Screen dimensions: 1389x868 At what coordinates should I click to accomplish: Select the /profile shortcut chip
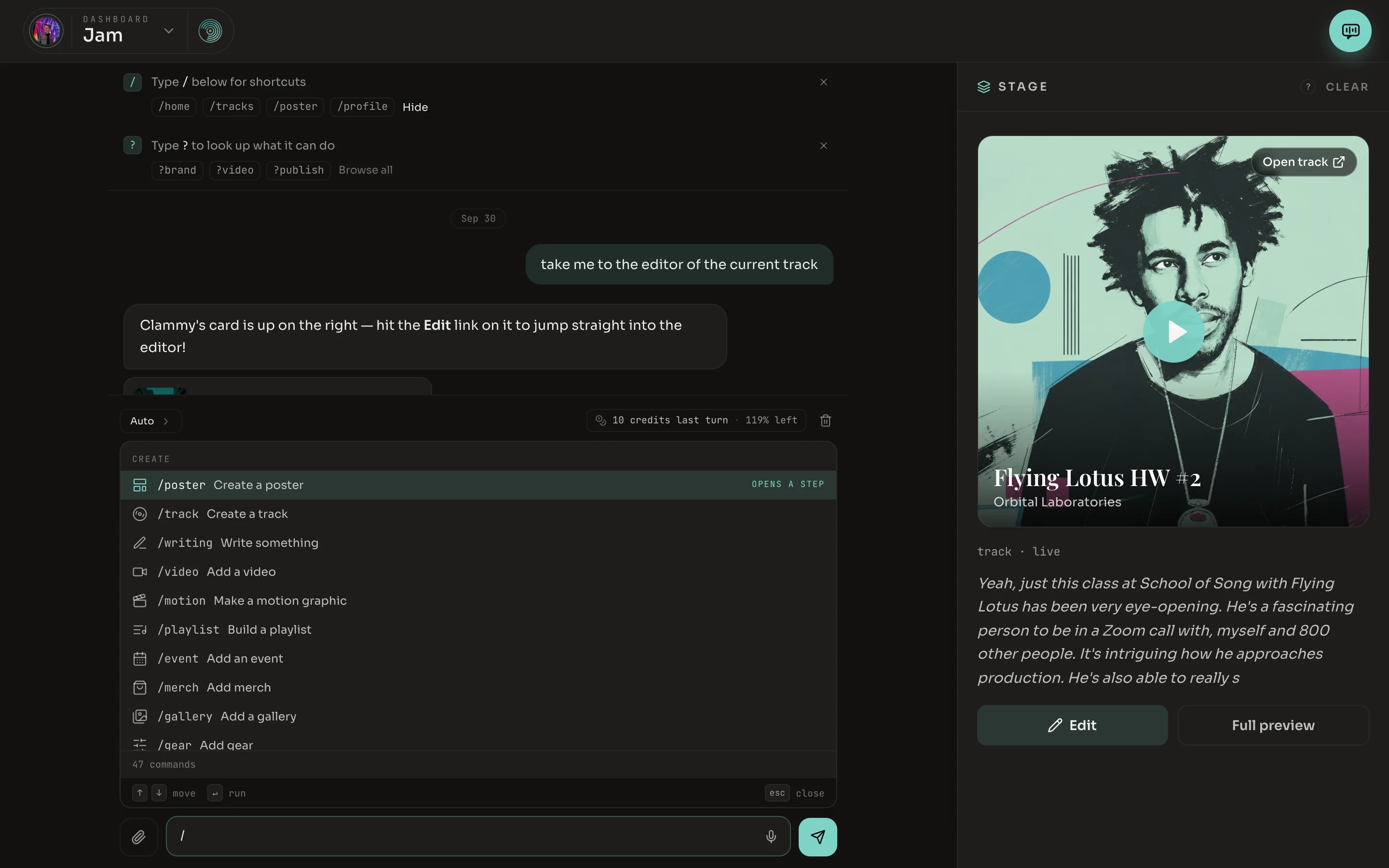pyautogui.click(x=362, y=107)
